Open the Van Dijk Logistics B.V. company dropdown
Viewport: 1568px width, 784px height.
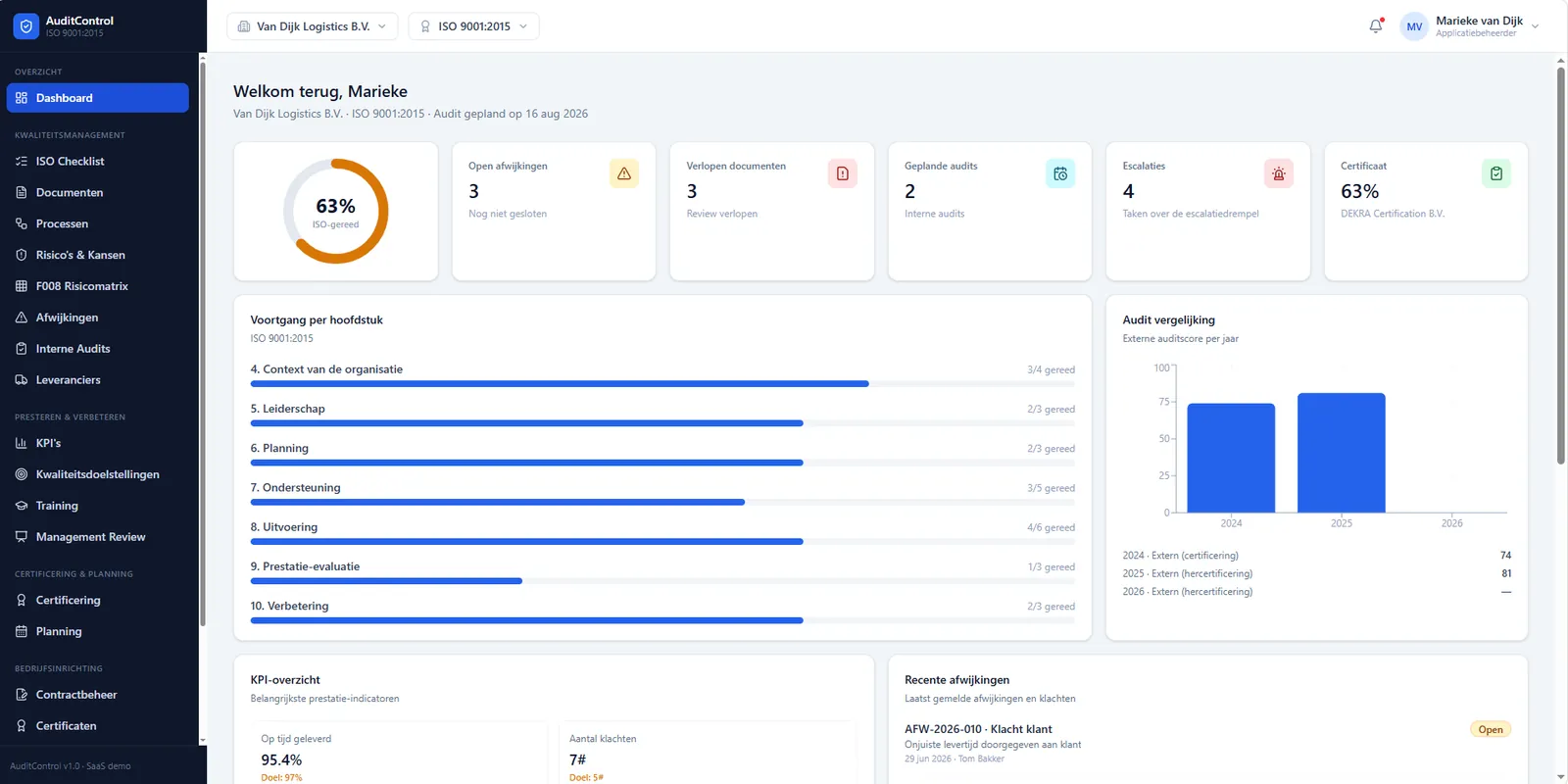[313, 26]
